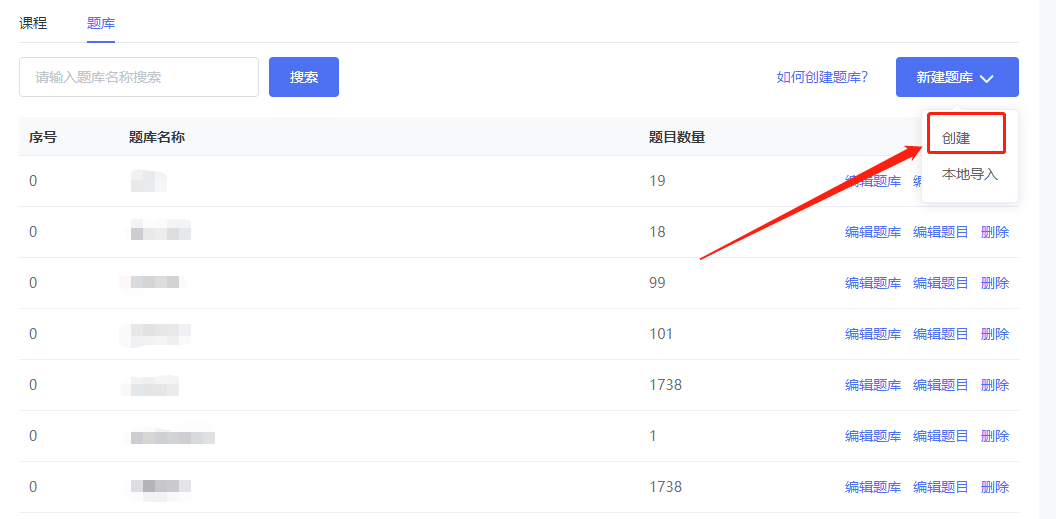
Task: Click 编辑题库 for the 101-question row
Action: point(872,334)
